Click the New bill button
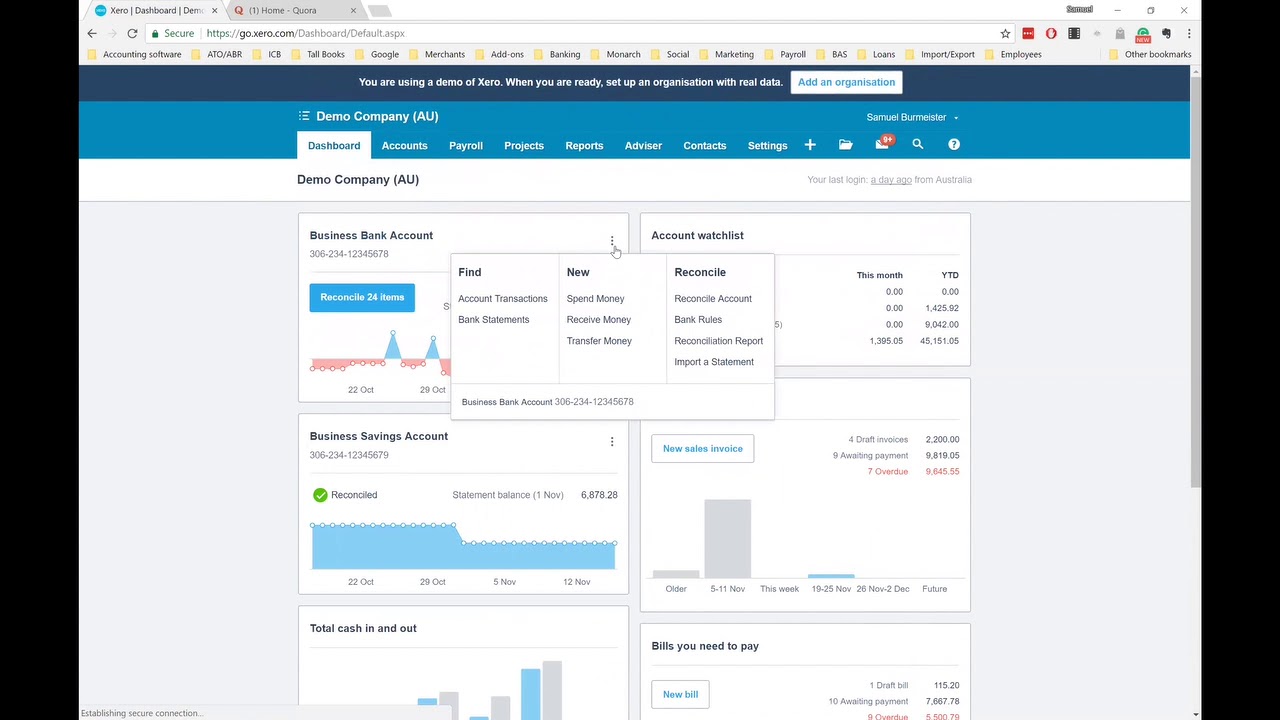This screenshot has height=720, width=1280. (680, 694)
